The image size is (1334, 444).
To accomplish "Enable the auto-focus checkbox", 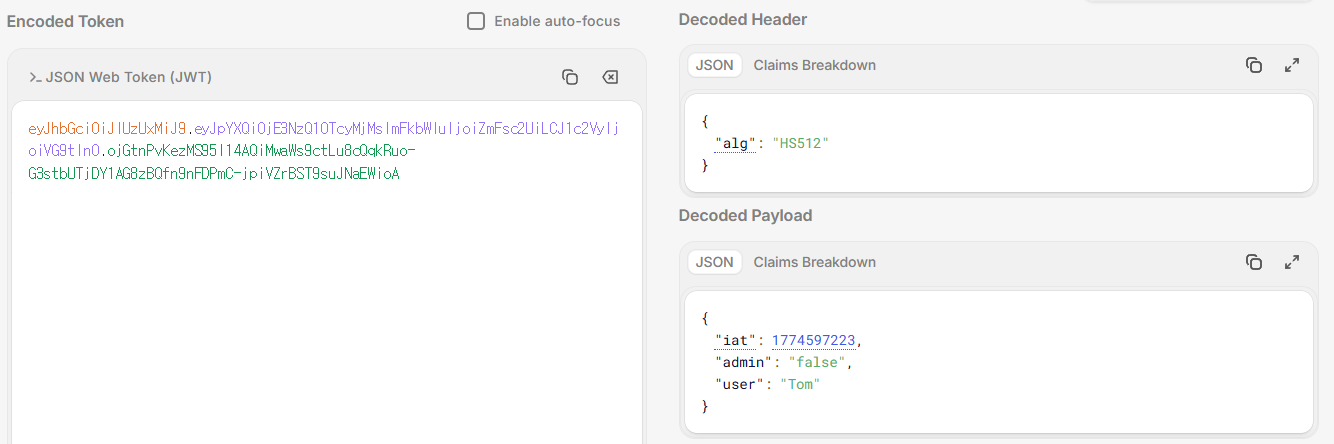I will pyautogui.click(x=476, y=21).
